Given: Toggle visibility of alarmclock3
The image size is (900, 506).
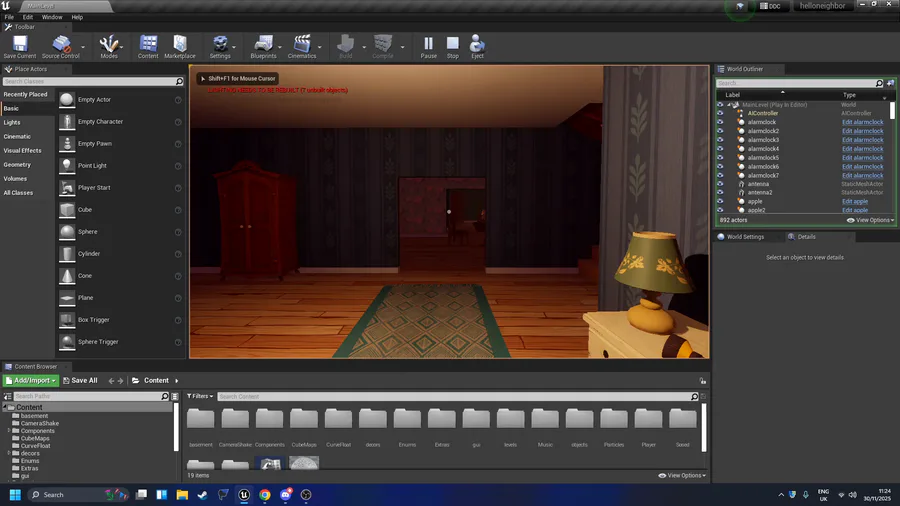Looking at the screenshot, I should point(720,140).
